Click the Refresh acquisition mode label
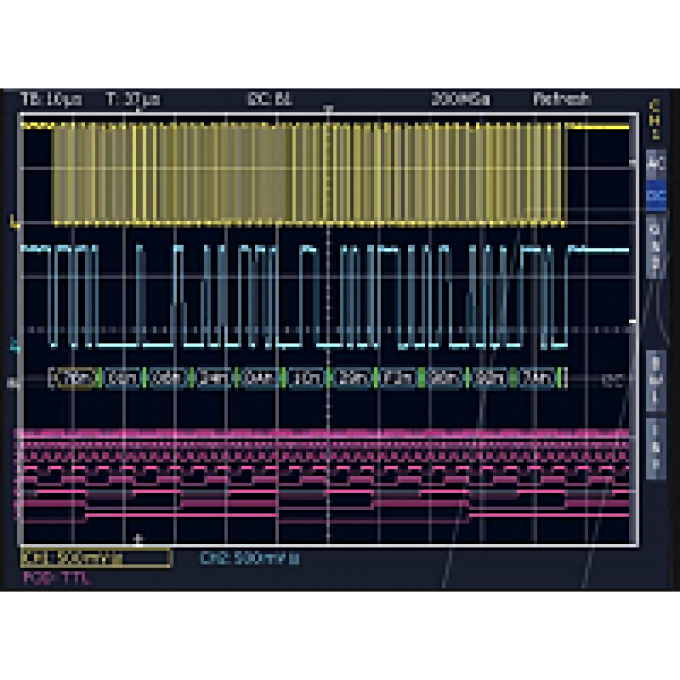Screen dimensions: 680x680 point(561,99)
